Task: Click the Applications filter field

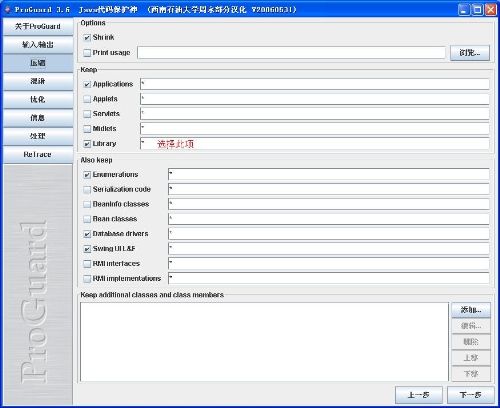Action: [315, 84]
